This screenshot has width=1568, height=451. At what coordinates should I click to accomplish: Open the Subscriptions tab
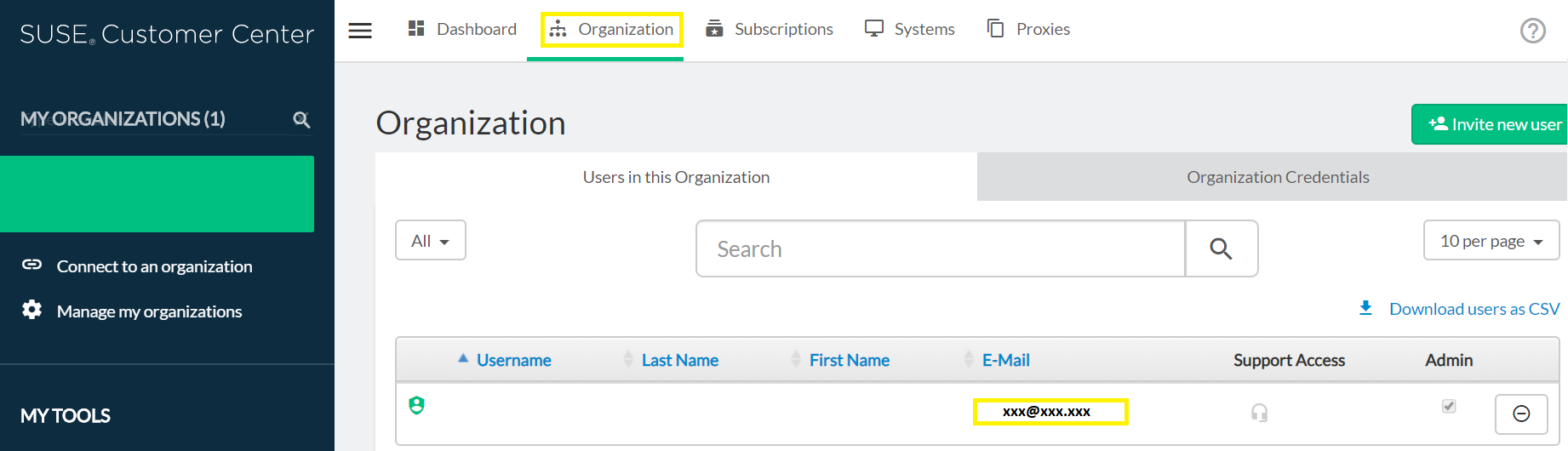coord(770,29)
